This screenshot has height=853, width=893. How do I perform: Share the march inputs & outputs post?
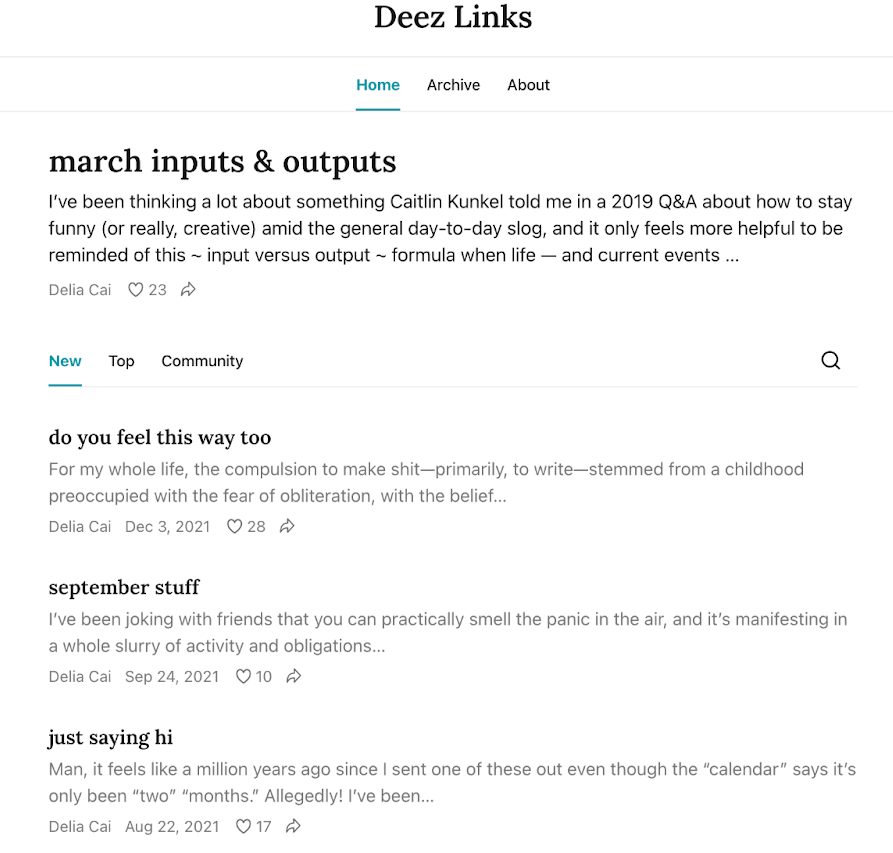click(x=188, y=290)
